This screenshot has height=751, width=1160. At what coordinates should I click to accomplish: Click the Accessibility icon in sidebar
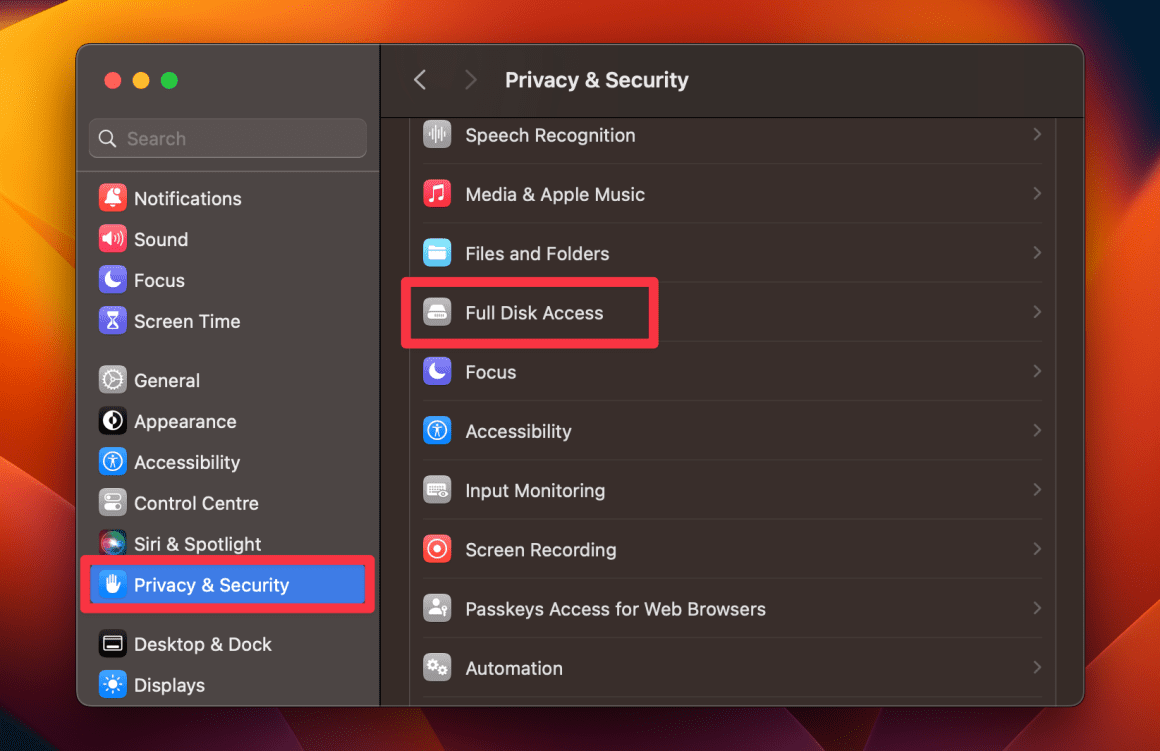(x=113, y=462)
